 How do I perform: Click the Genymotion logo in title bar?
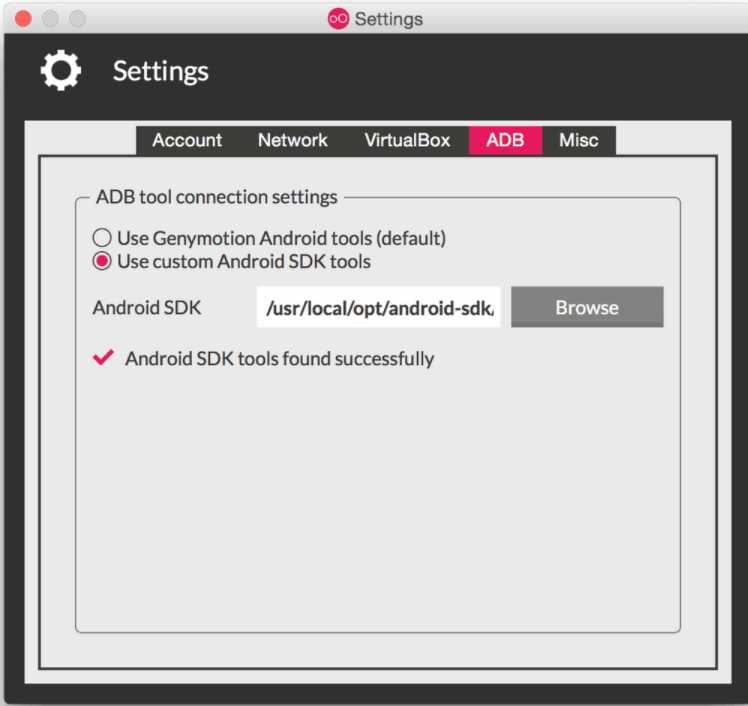338,19
